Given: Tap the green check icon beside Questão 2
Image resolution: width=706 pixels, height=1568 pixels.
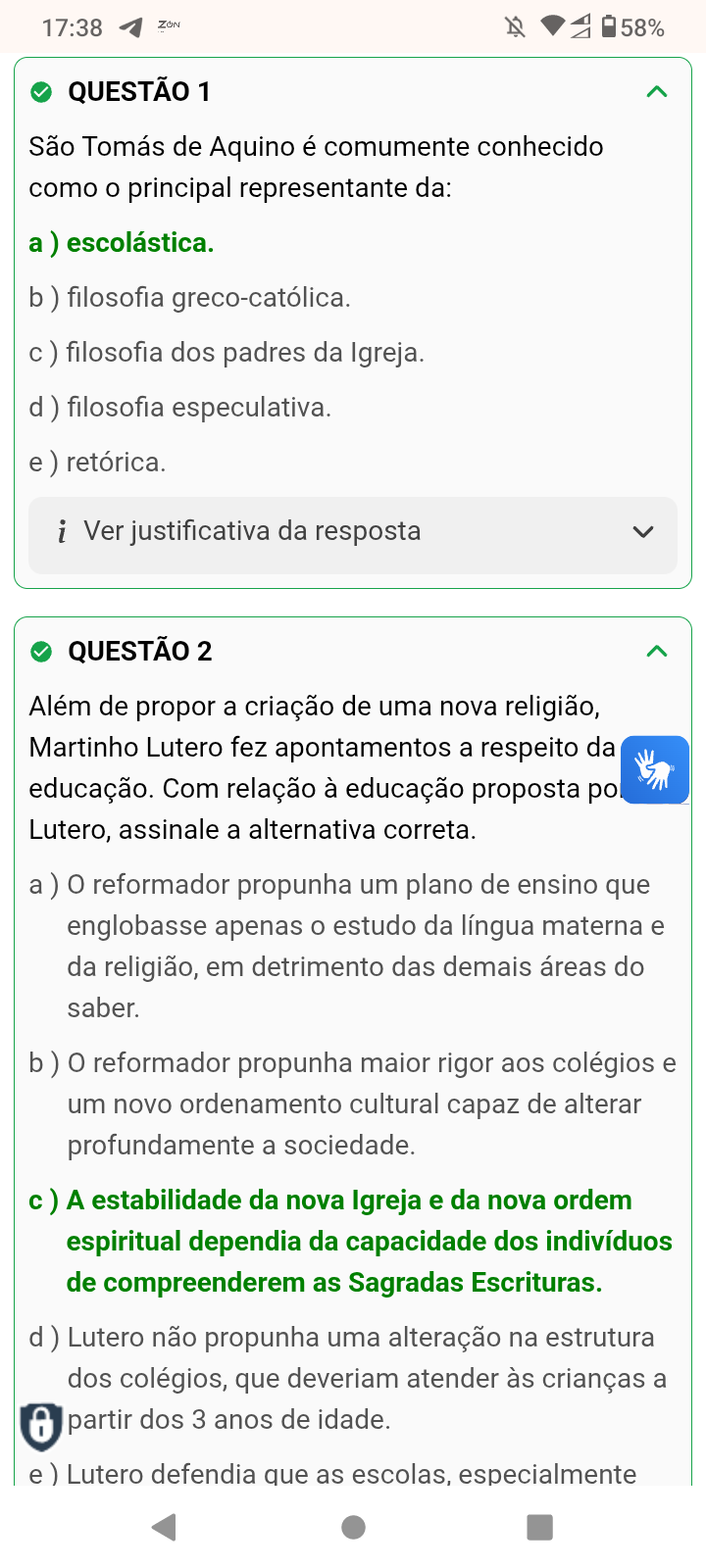Looking at the screenshot, I should pyautogui.click(x=41, y=652).
